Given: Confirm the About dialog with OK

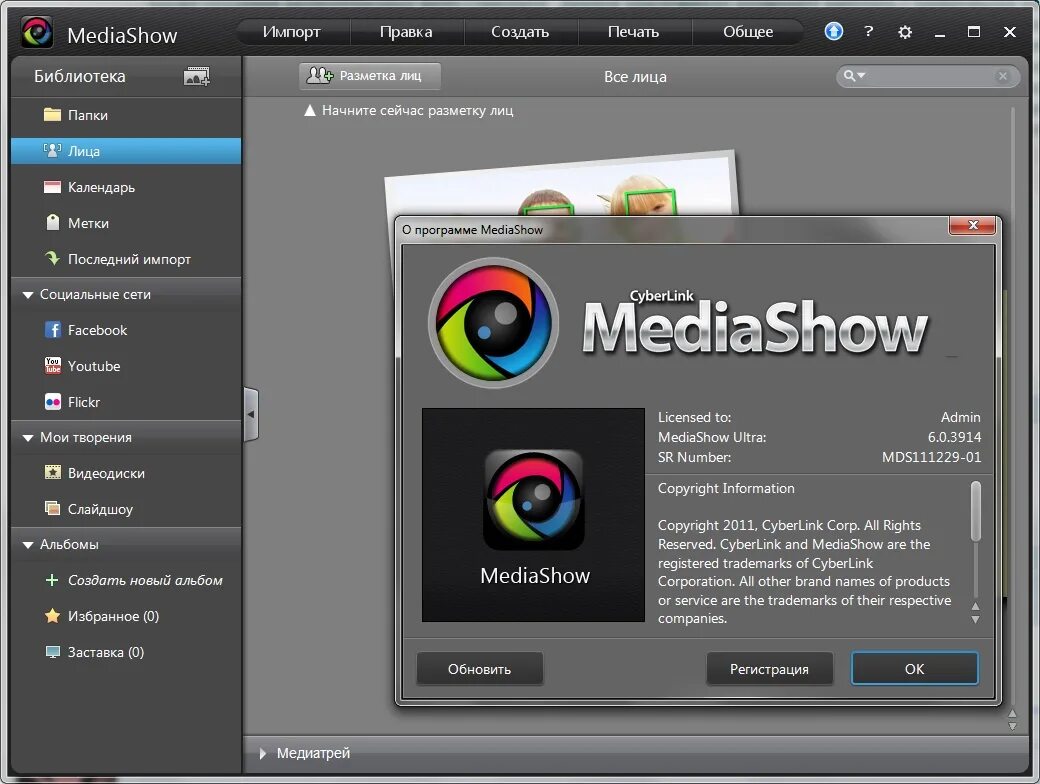Looking at the screenshot, I should (915, 669).
